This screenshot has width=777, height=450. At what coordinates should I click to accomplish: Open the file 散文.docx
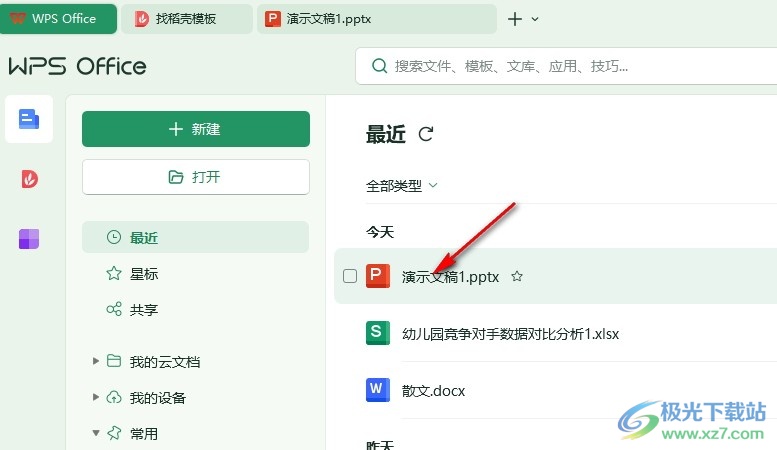[434, 391]
